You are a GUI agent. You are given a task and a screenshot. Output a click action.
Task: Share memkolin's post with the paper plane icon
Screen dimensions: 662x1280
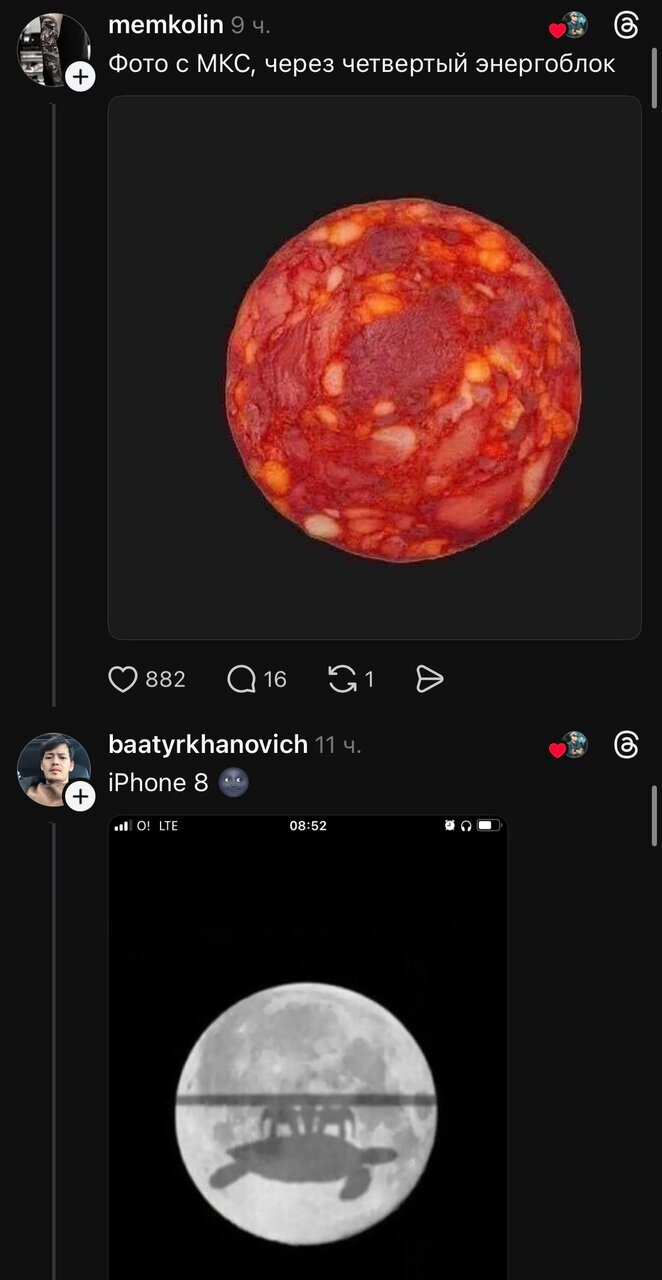click(x=429, y=680)
